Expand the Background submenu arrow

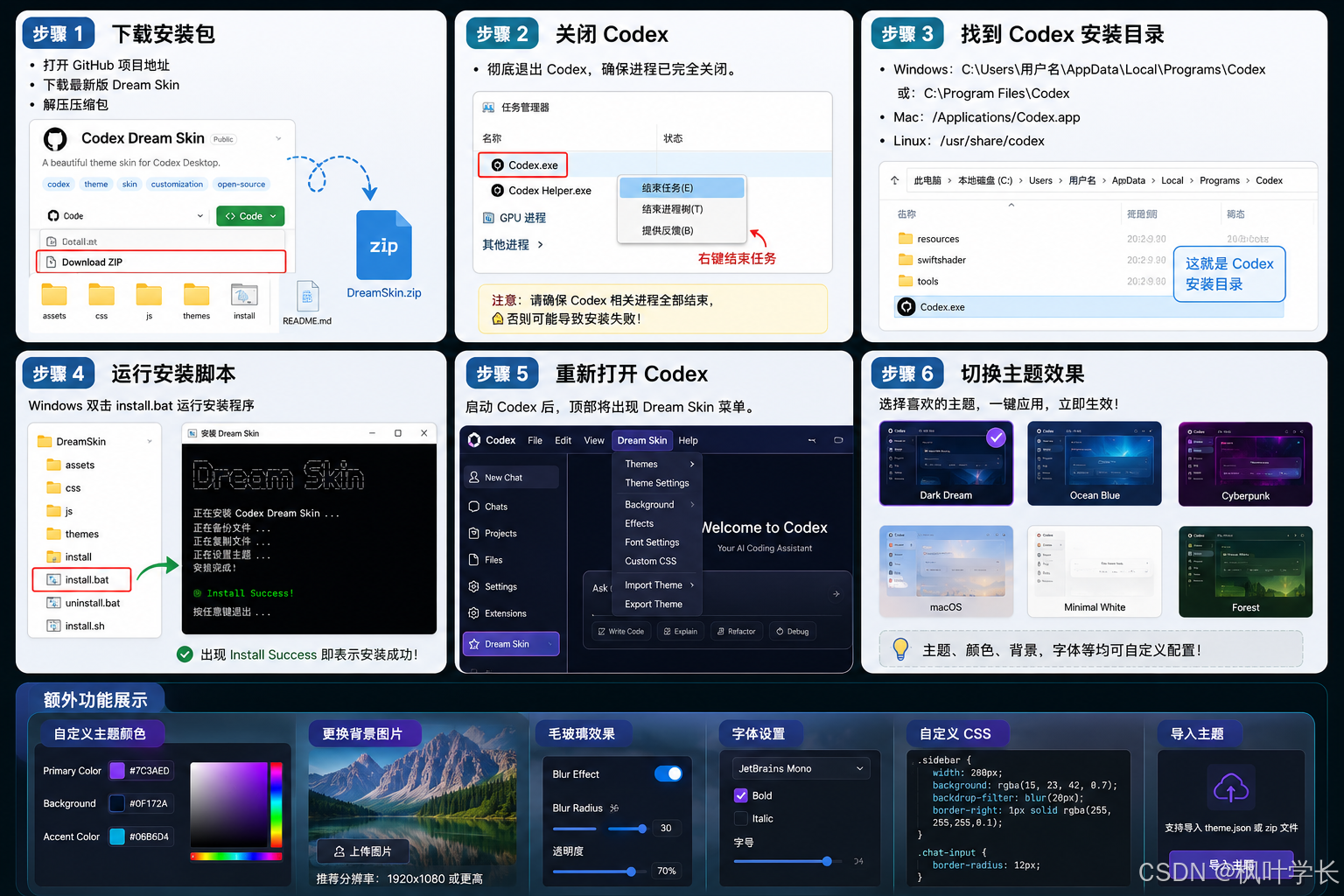click(x=692, y=505)
